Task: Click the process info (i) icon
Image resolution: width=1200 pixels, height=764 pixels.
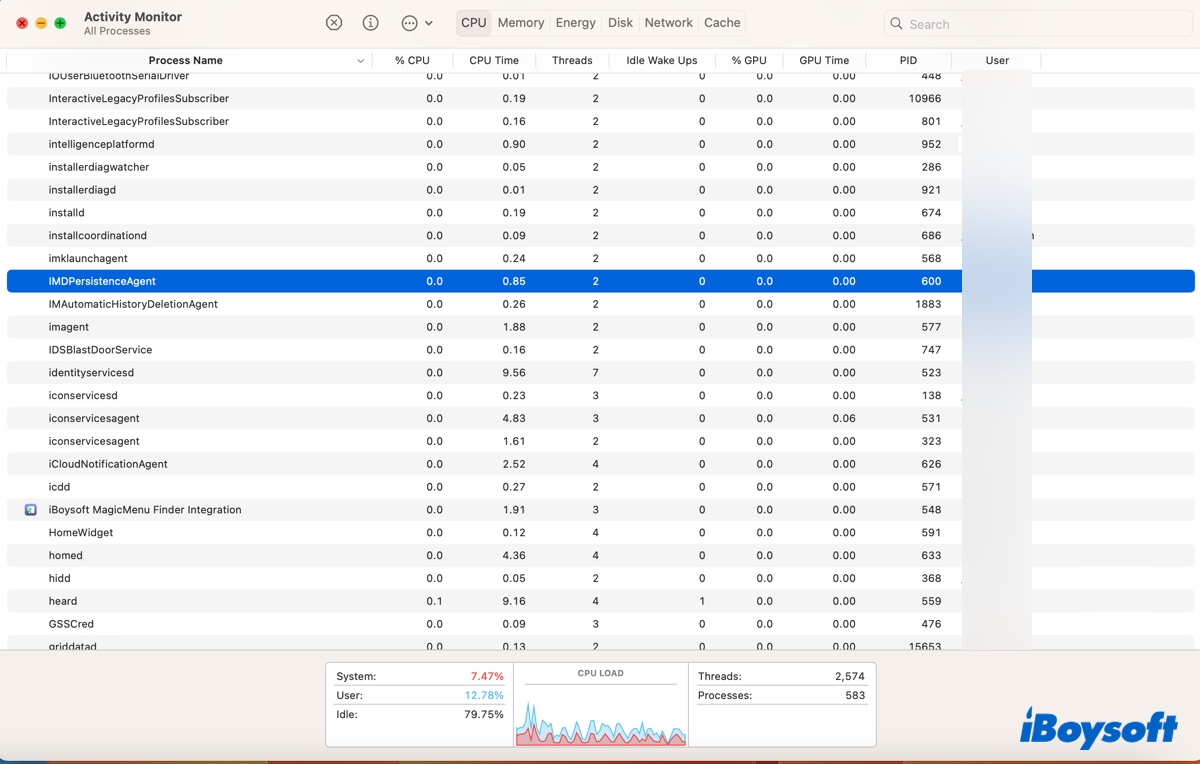Action: click(x=370, y=23)
